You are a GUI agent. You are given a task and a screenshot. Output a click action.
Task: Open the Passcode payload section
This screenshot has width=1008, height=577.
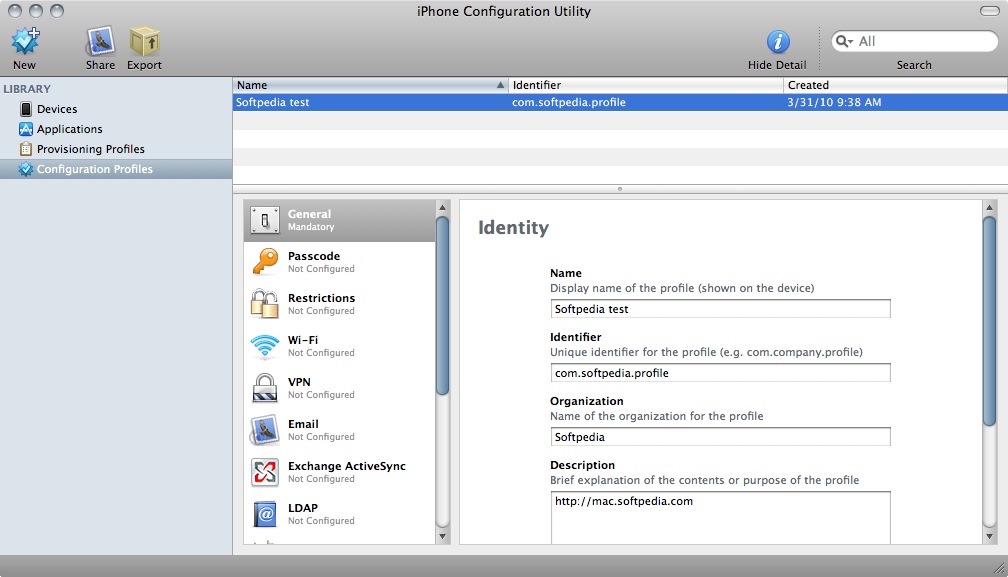[339, 262]
